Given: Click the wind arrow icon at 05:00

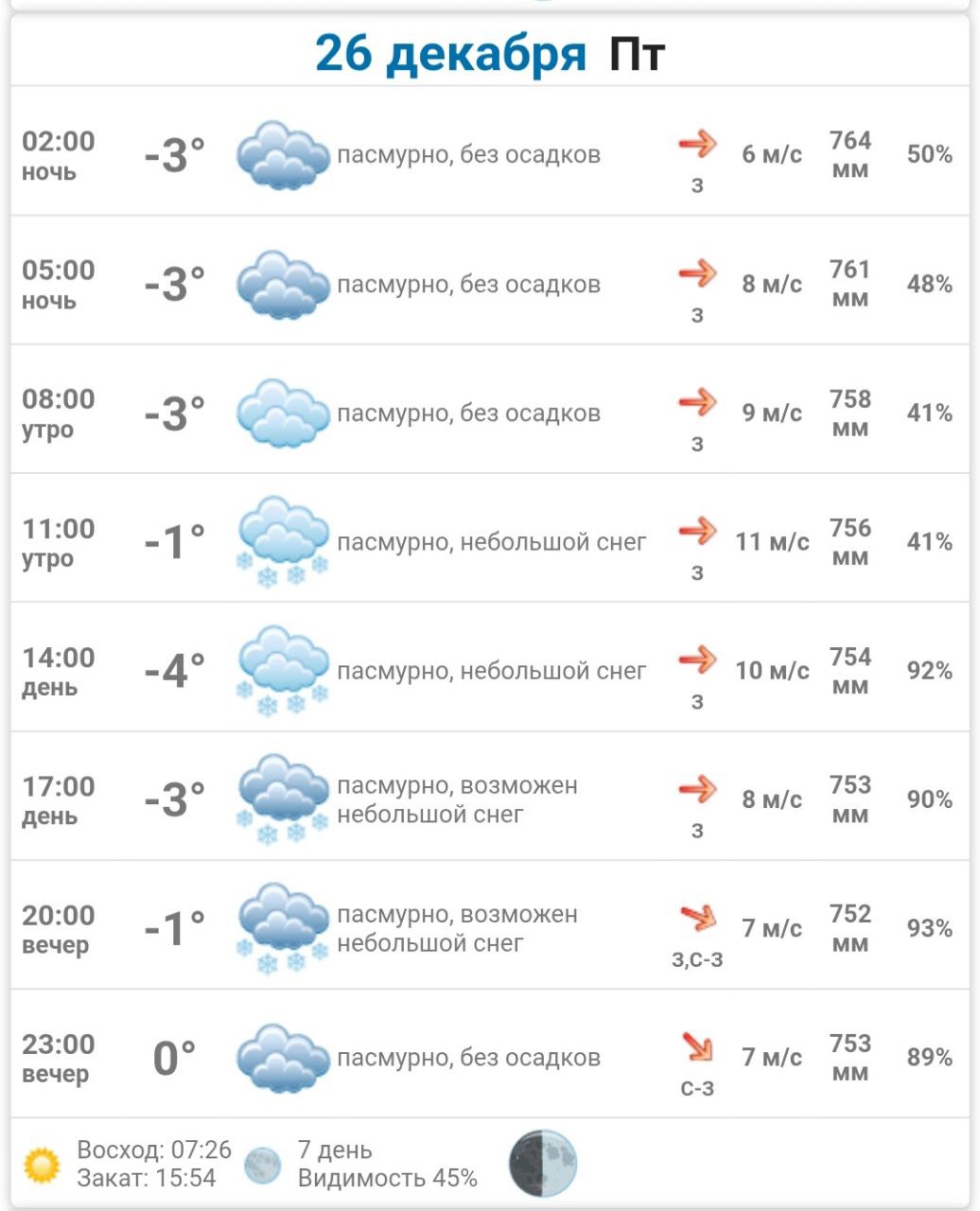Looking at the screenshot, I should 698,273.
